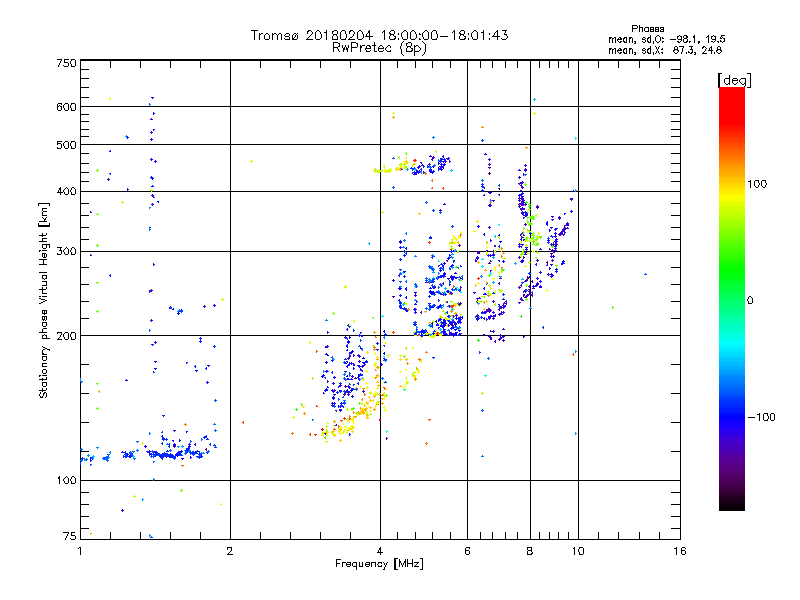The width and height of the screenshot is (800, 600).
Task: Click the 'mean, sd,O: -98.1, 19.5' line
Action: point(666,39)
